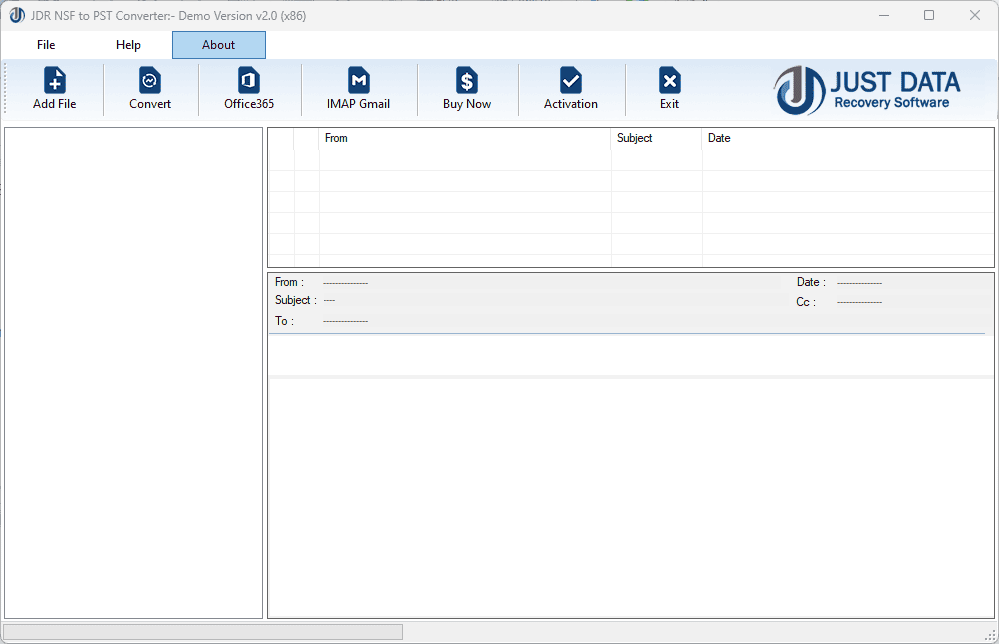Click inside the empty folder tree panel
The image size is (999, 644).
click(x=133, y=370)
